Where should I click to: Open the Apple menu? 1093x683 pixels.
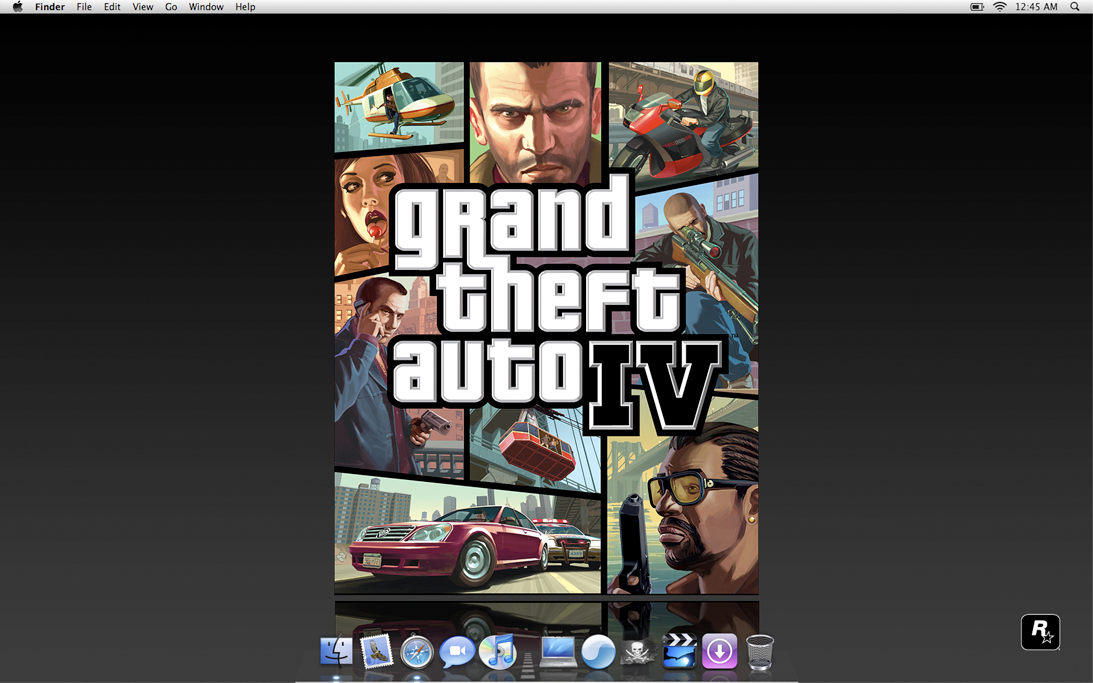(x=17, y=7)
